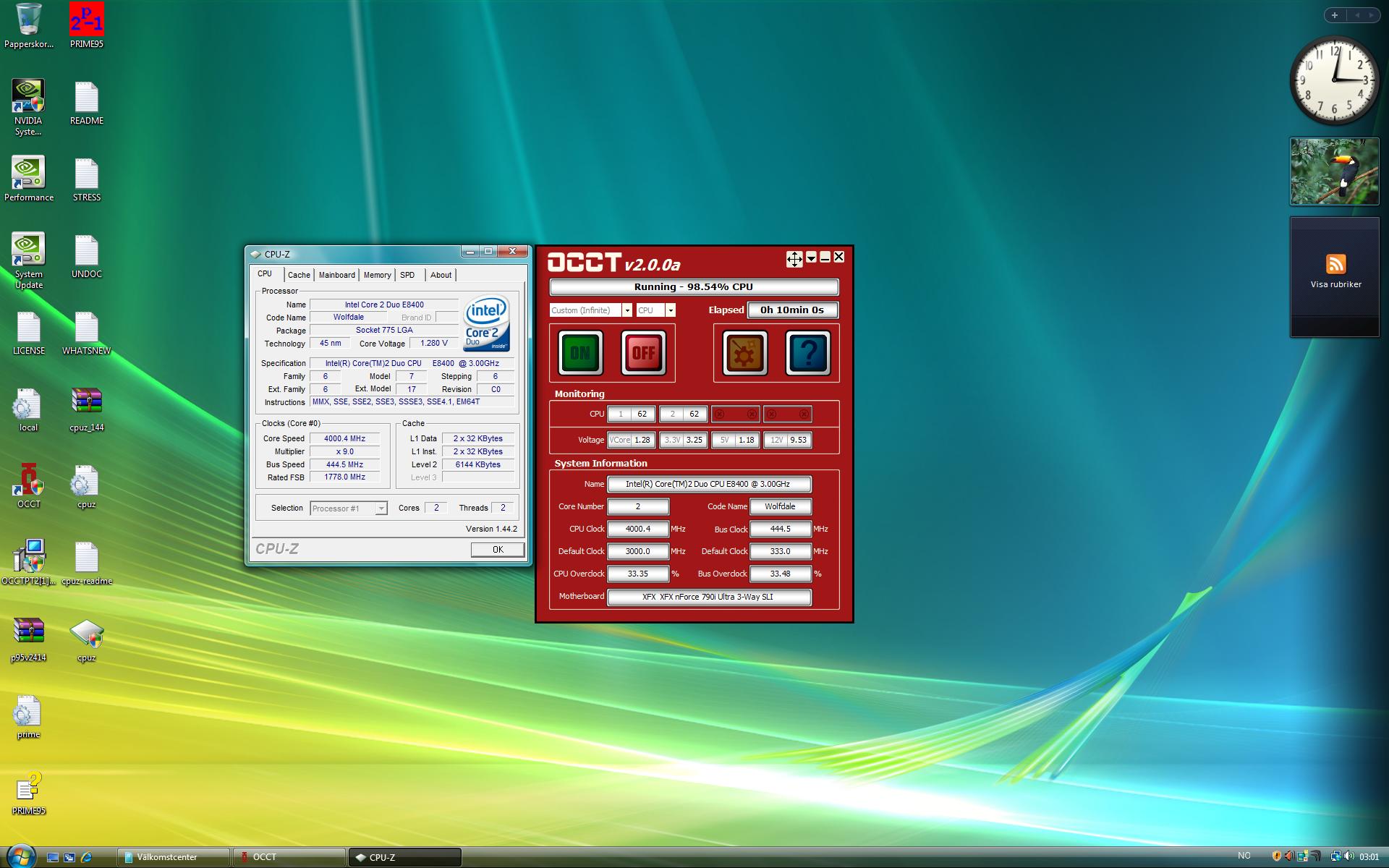Screen dimensions: 1389x868
Task: Switch to Välkomstcenter in the taskbar
Action: [174, 857]
